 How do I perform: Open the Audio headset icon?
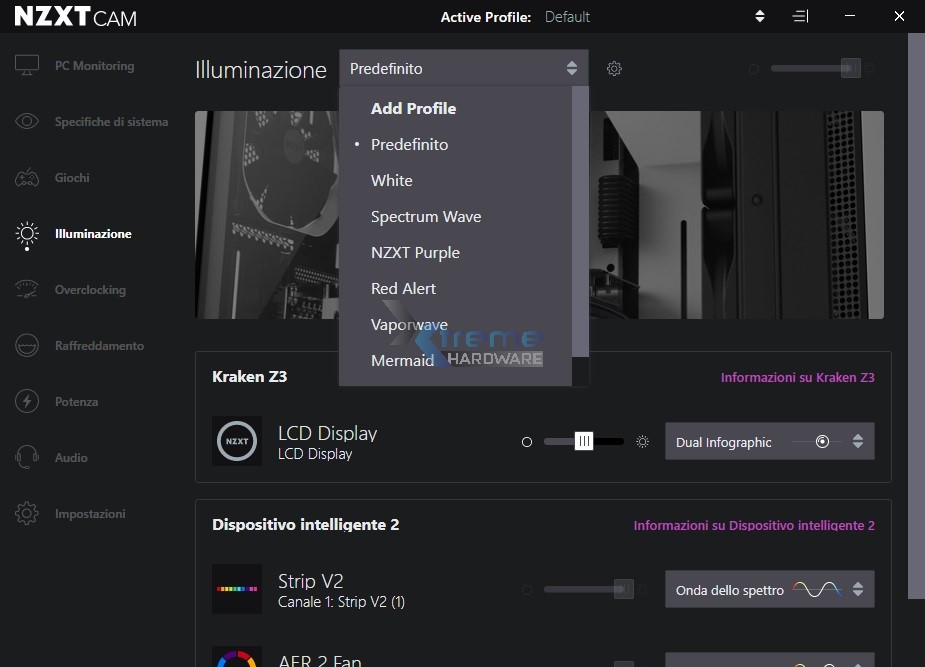point(27,458)
